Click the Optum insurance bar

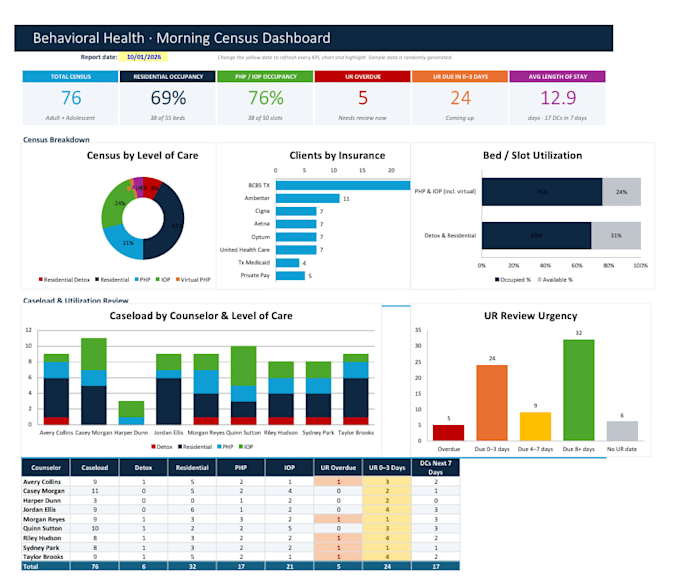click(x=296, y=237)
